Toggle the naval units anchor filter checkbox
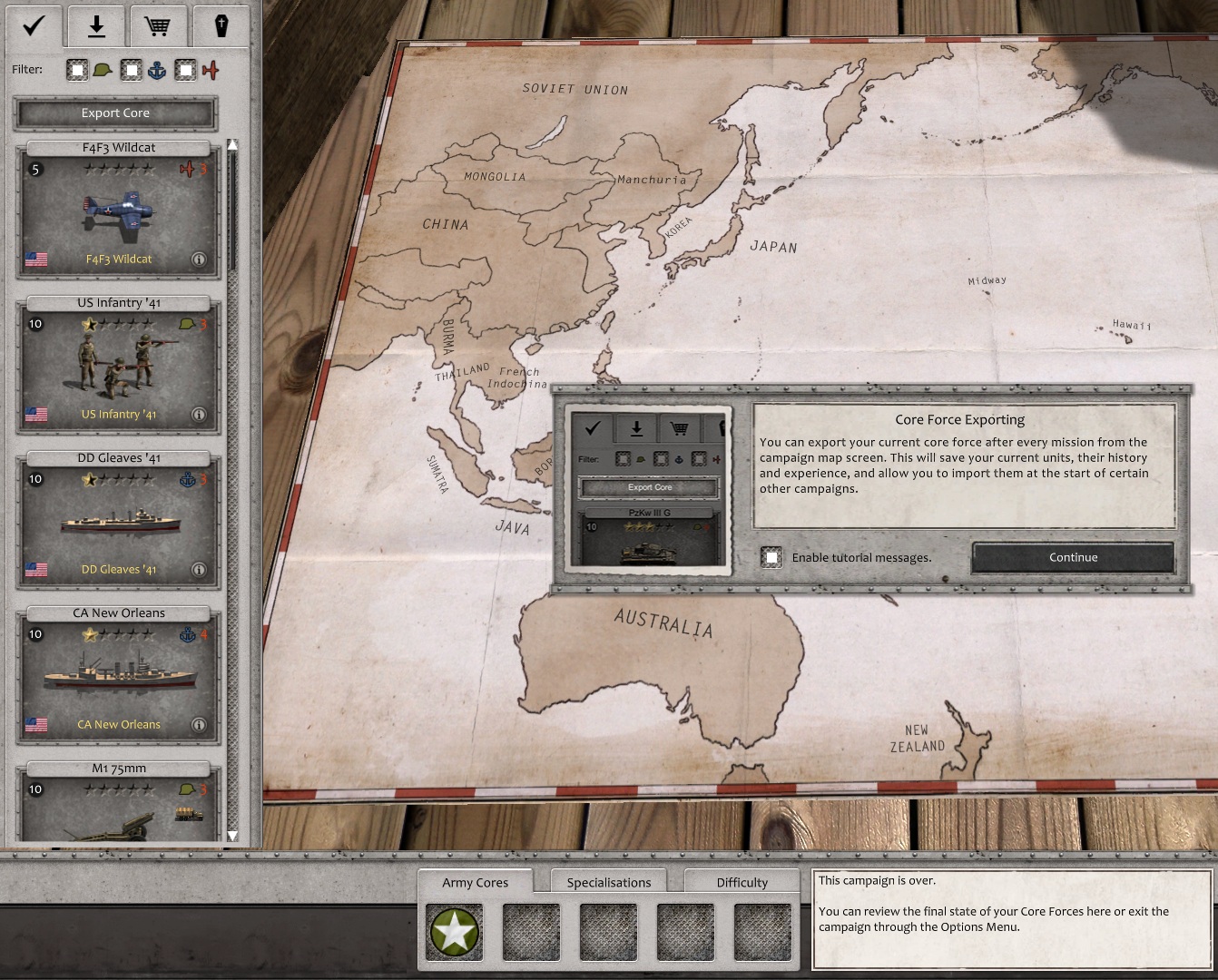1218x980 pixels. 133,70
